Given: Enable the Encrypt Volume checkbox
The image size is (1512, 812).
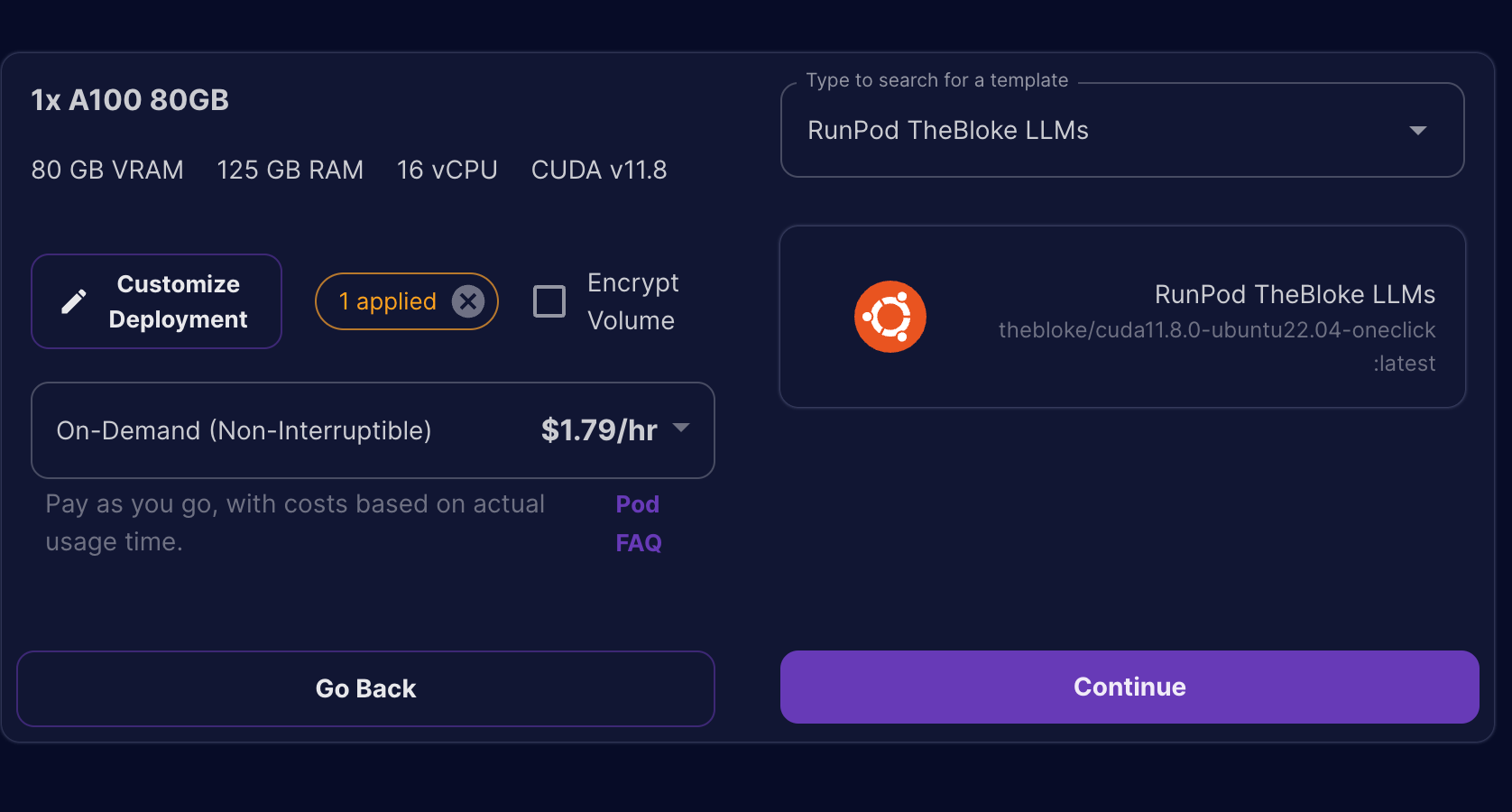Looking at the screenshot, I should pyautogui.click(x=549, y=301).
